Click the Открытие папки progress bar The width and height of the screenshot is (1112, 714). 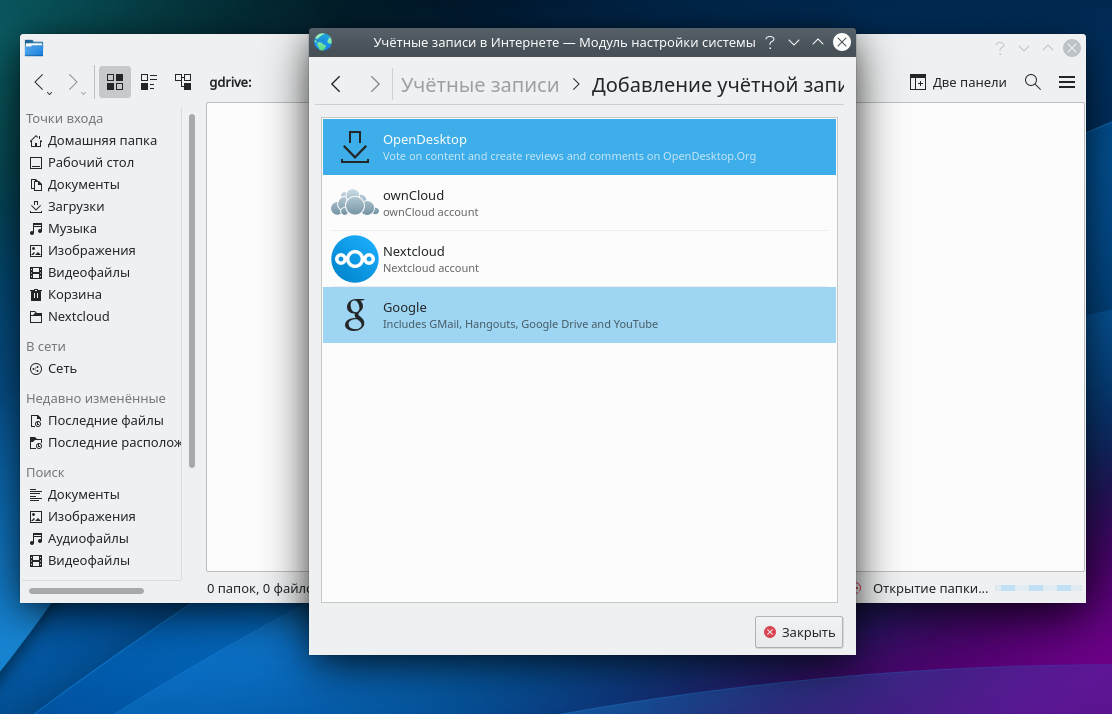click(1039, 589)
